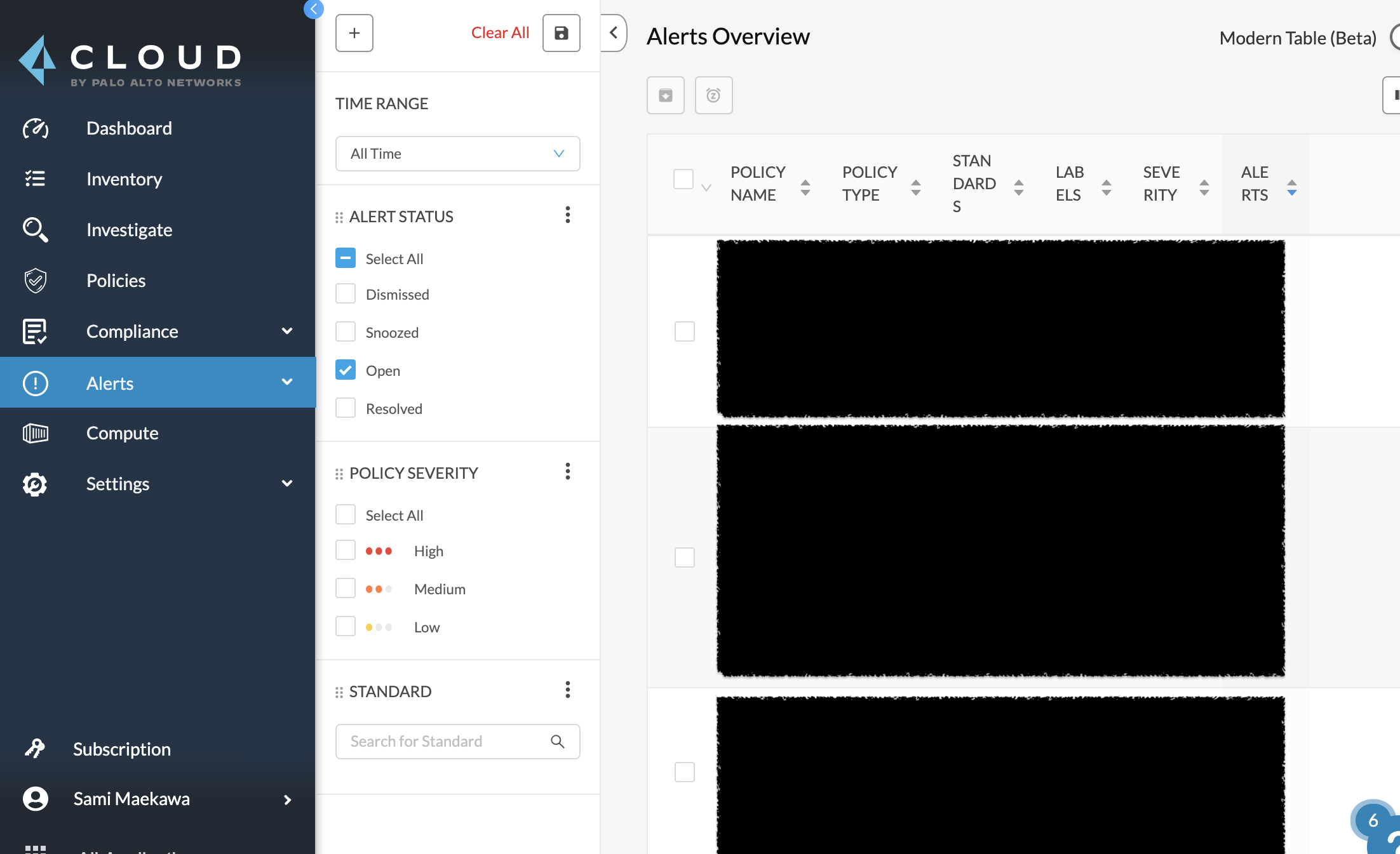Click the dismiss alerts archive icon
Image resolution: width=1400 pixels, height=854 pixels.
(x=665, y=95)
